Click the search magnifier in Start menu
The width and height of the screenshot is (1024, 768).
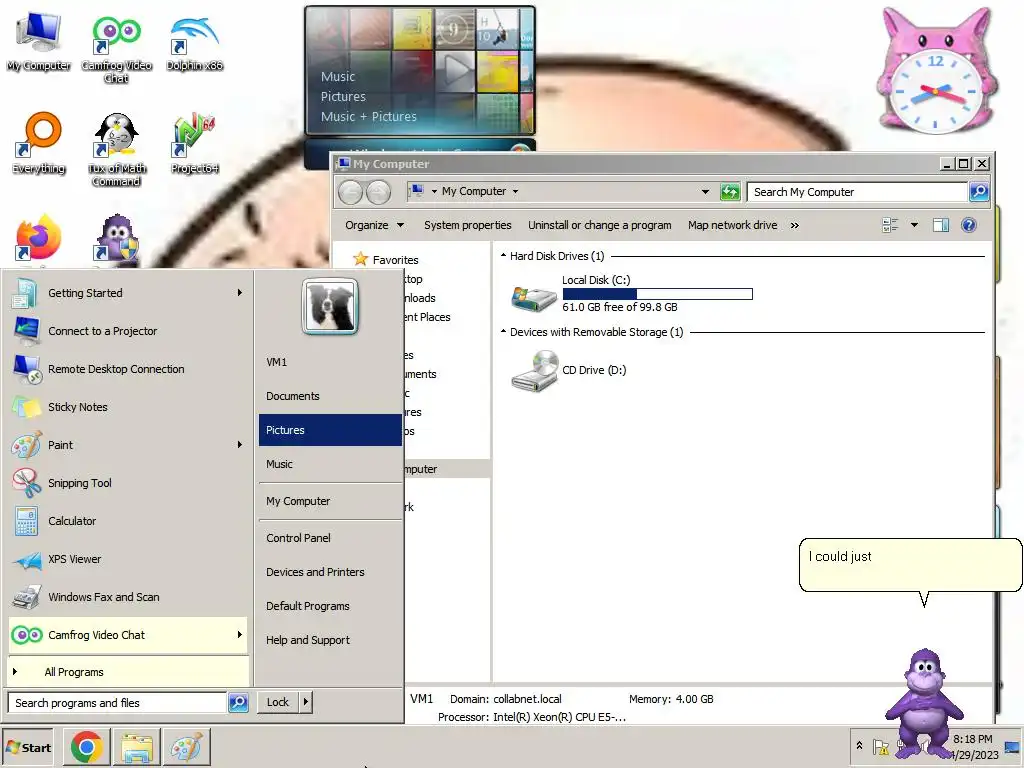click(x=238, y=703)
